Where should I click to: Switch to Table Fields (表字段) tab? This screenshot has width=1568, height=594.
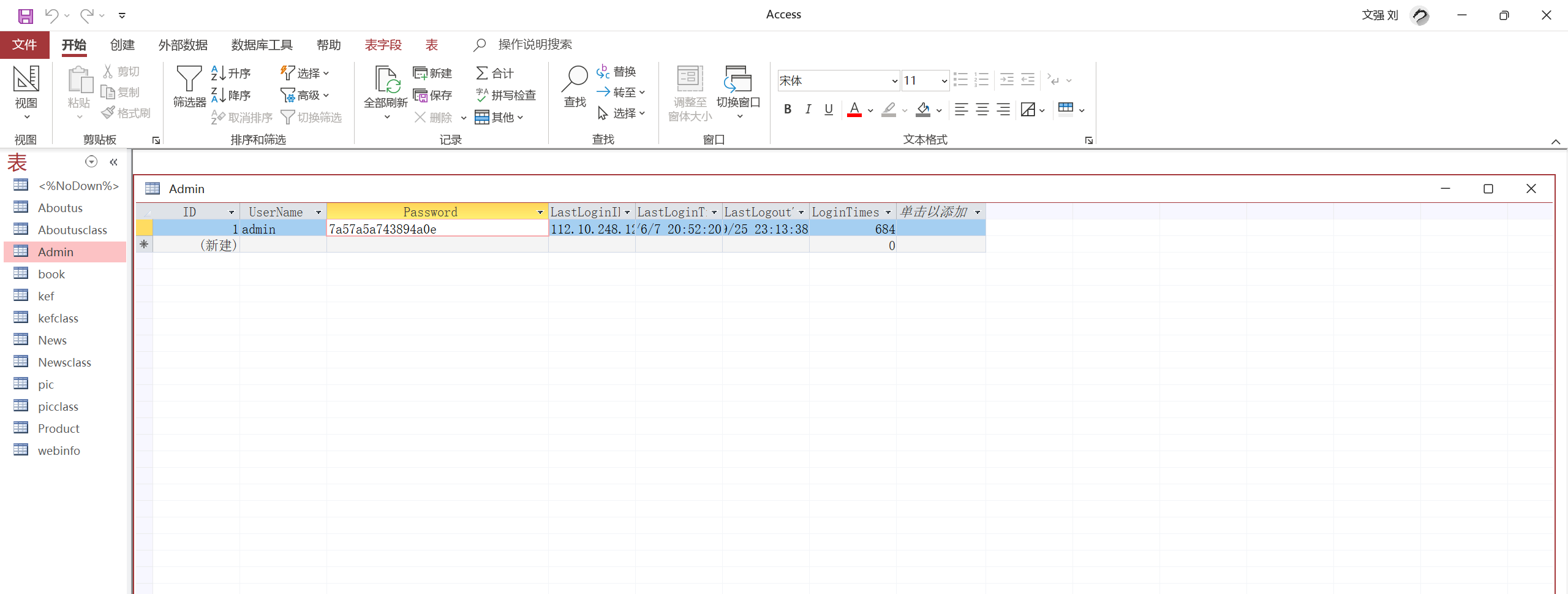pos(383,45)
